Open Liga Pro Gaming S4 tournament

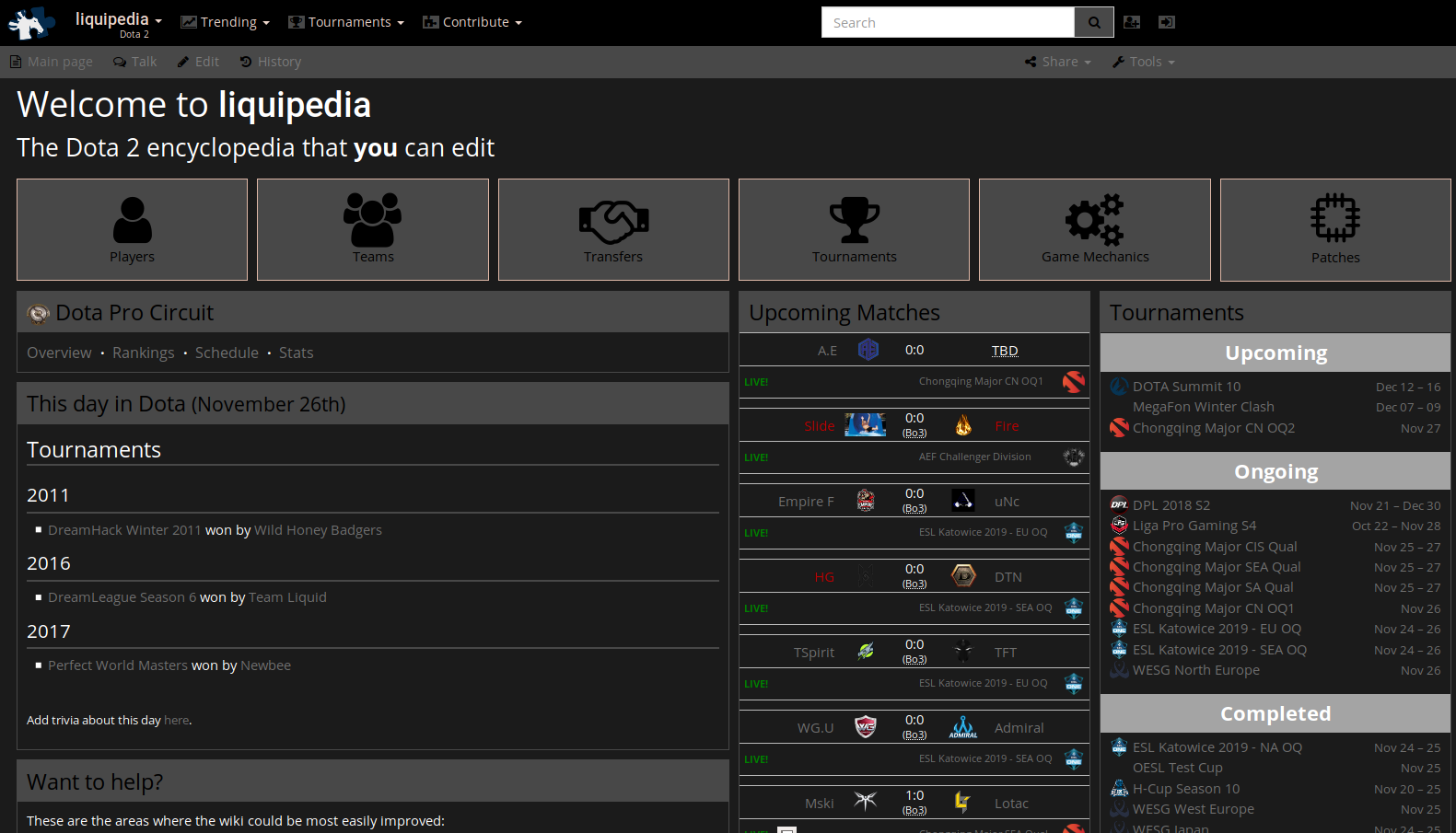(1194, 526)
